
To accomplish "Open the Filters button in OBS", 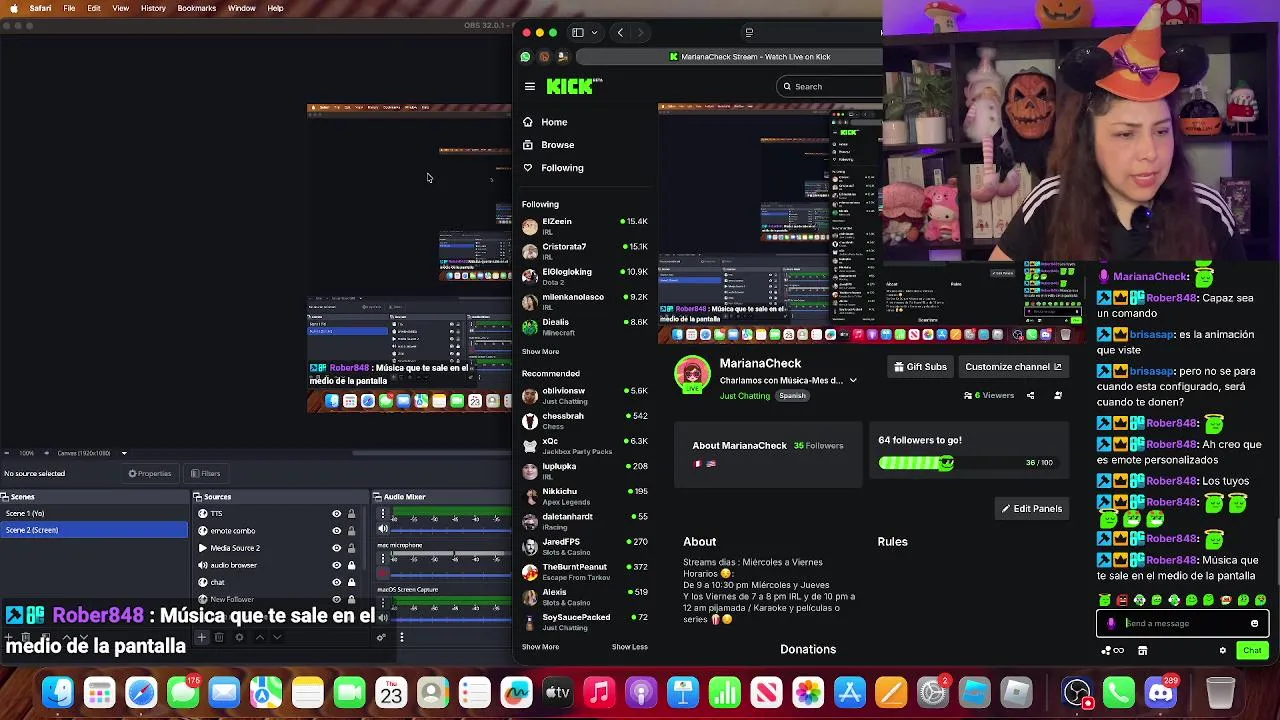I will (205, 474).
